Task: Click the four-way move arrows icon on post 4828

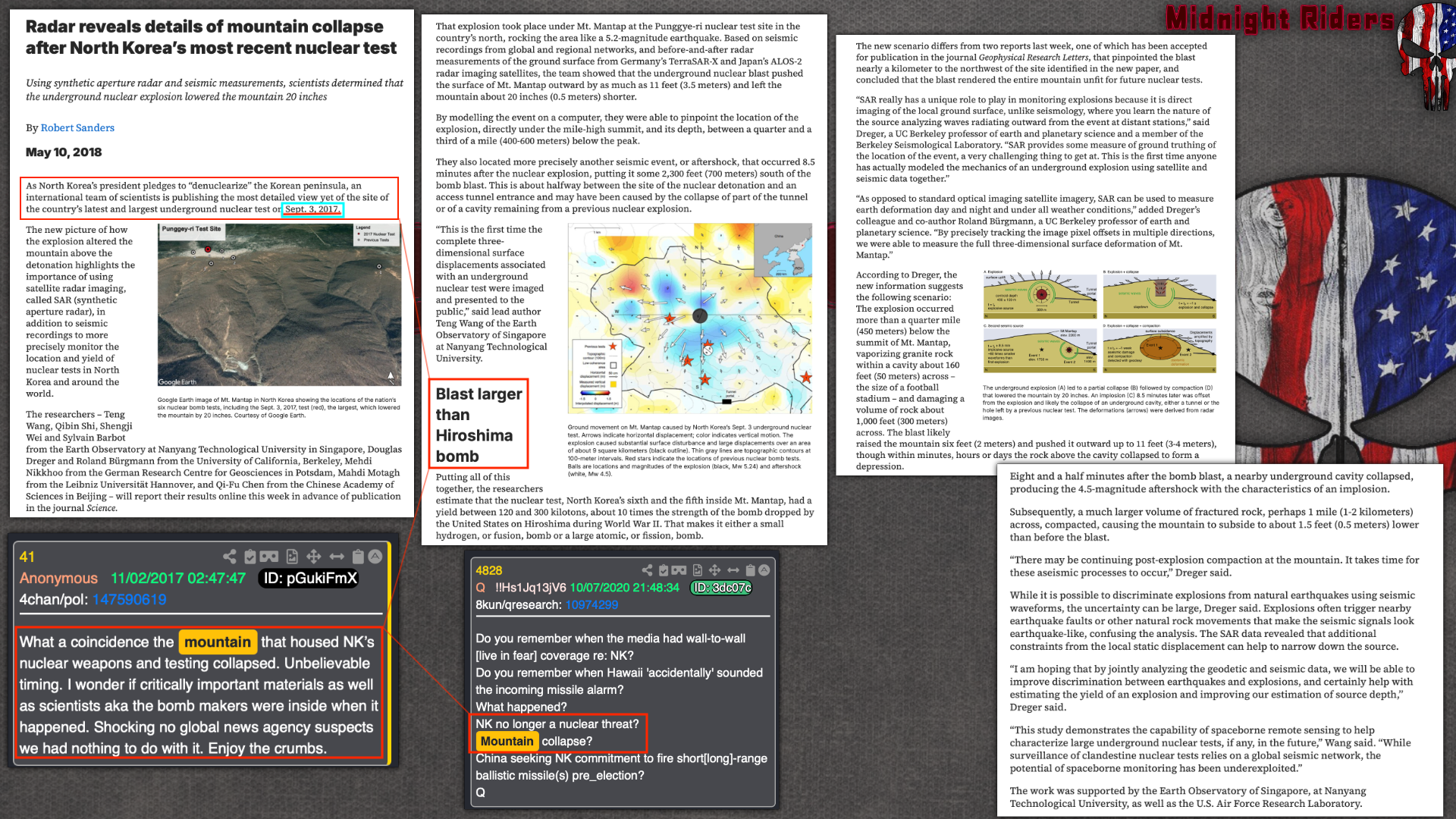Action: pyautogui.click(x=714, y=570)
